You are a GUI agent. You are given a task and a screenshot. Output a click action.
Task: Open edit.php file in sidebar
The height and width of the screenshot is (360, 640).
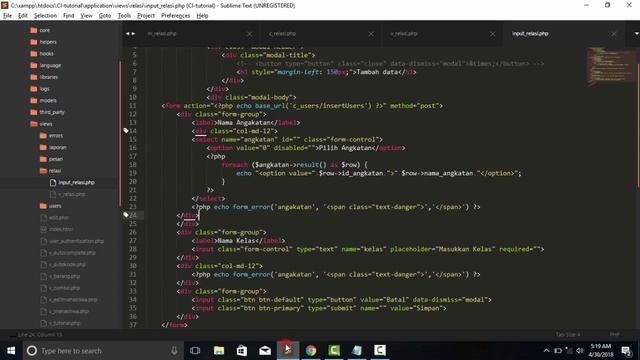click(55, 218)
